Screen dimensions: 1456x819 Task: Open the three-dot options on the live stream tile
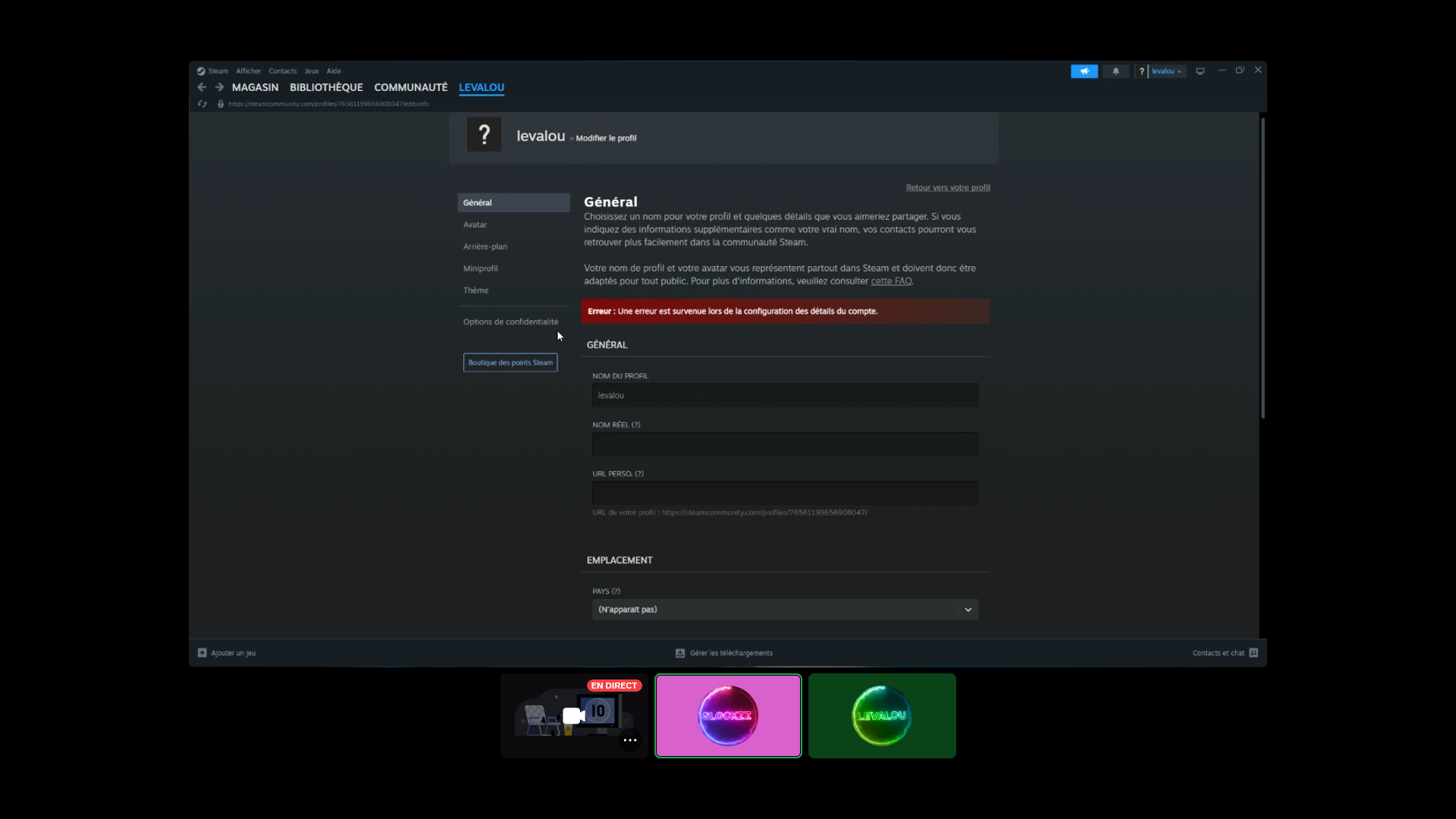point(630,740)
